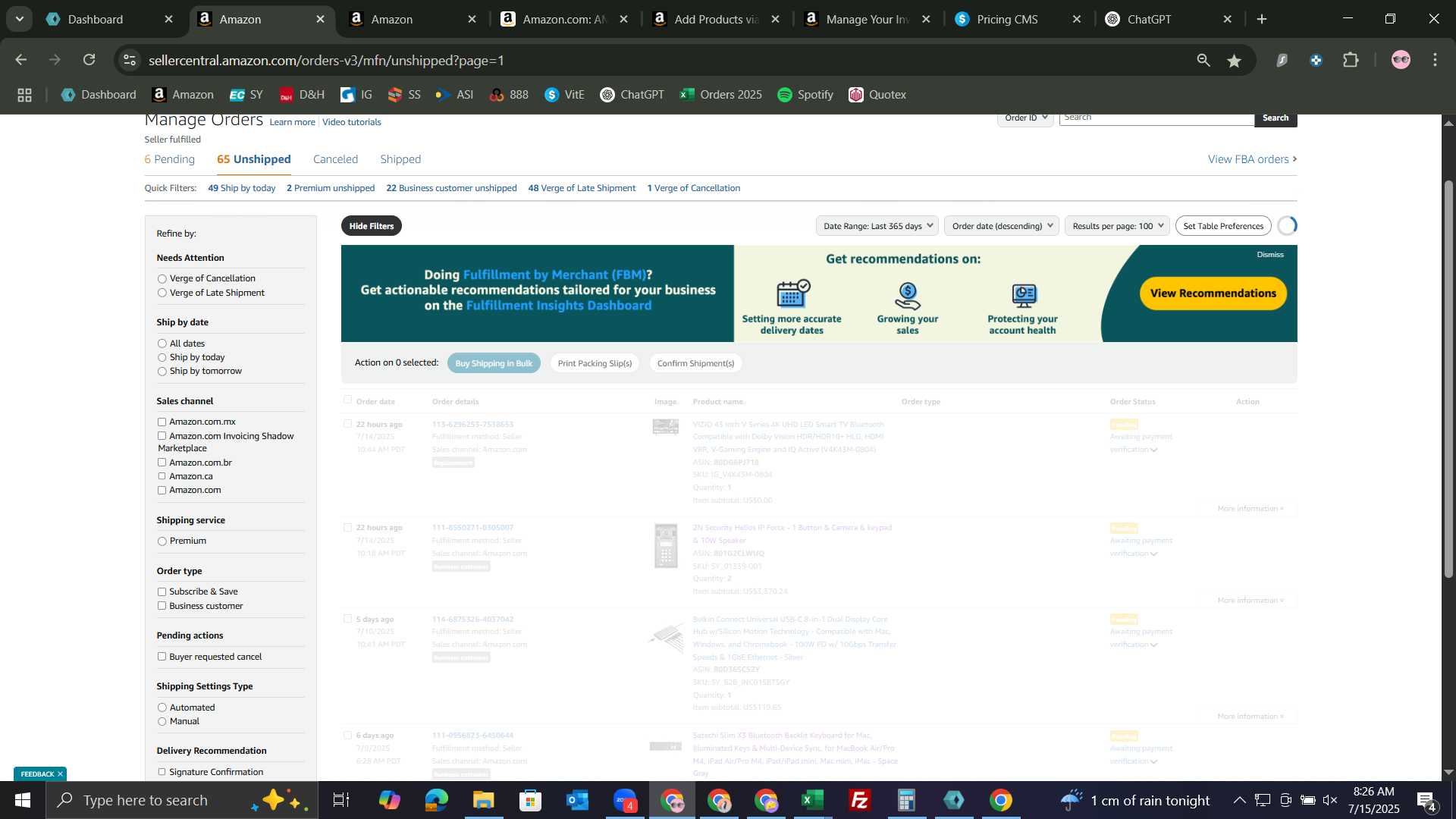Go back using the browser back arrow

[20, 60]
